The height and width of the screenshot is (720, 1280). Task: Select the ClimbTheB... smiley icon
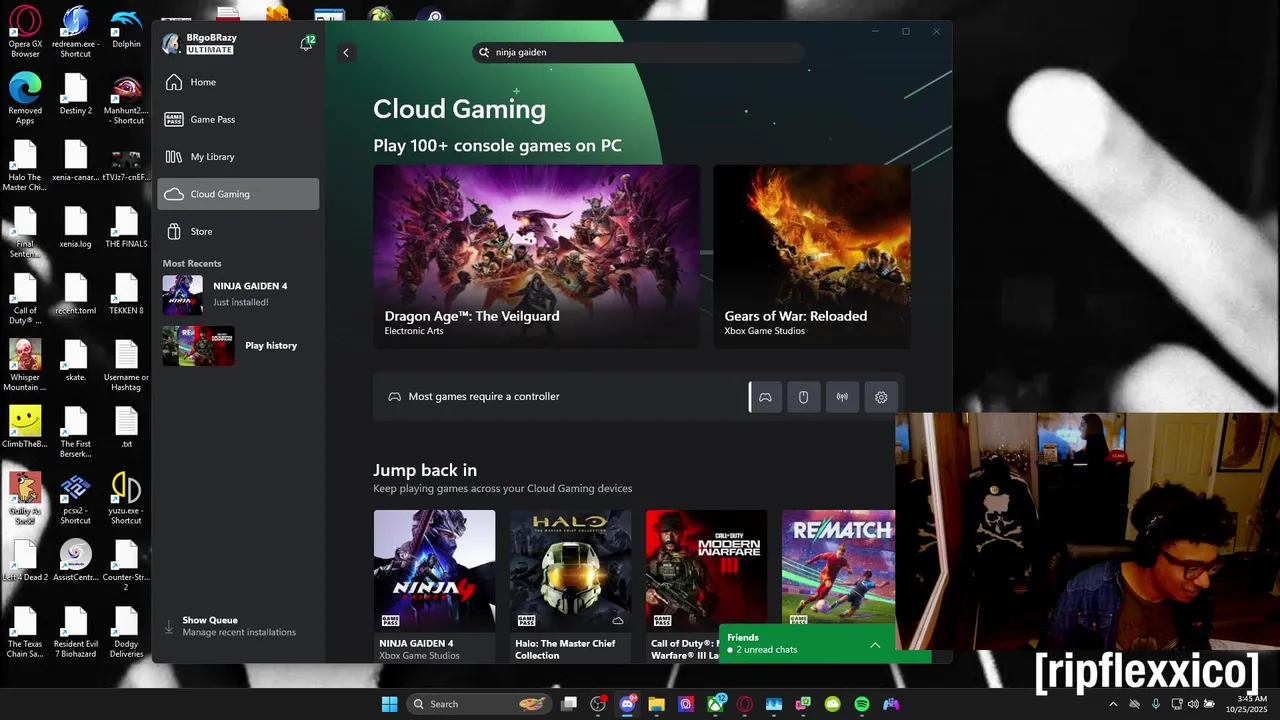click(x=25, y=427)
